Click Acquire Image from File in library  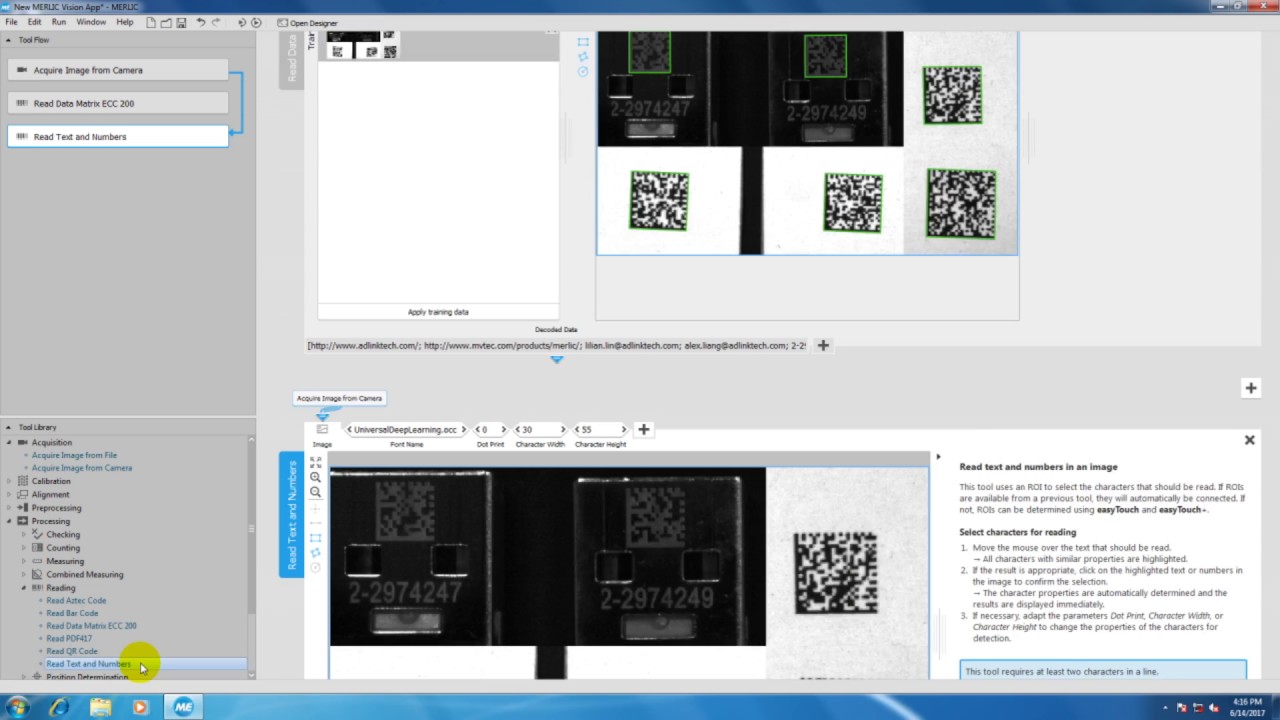74,455
